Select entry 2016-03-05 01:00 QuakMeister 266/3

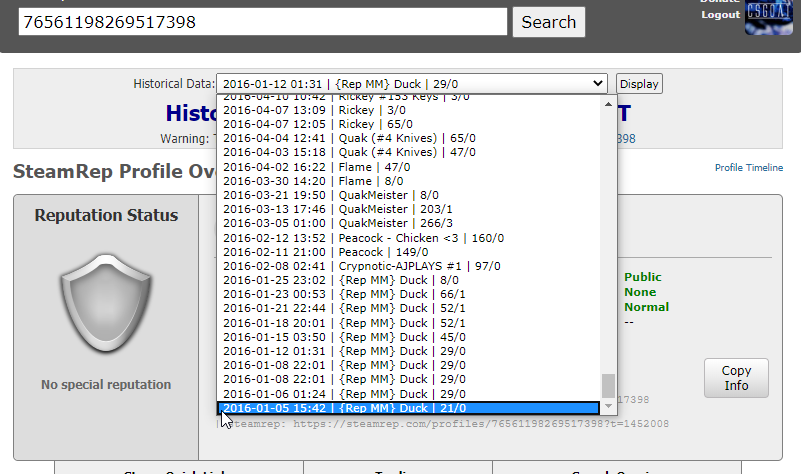point(409,223)
